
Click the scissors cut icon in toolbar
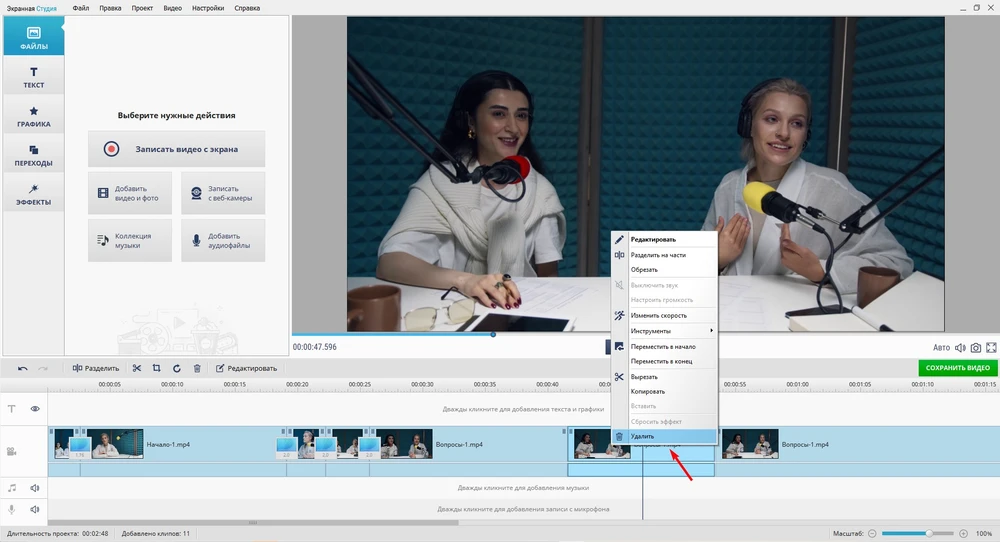[x=137, y=368]
